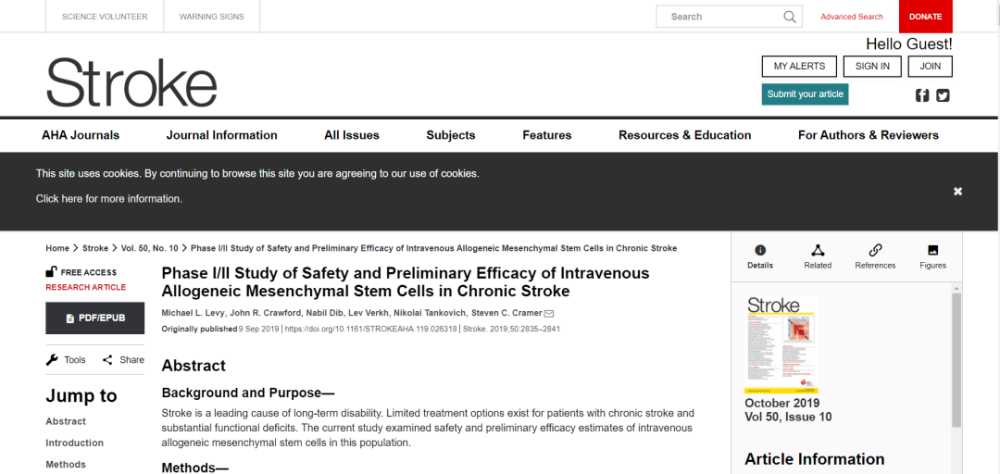This screenshot has height=474, width=1000.
Task: Click the author email envelope icon
Action: coord(549,314)
